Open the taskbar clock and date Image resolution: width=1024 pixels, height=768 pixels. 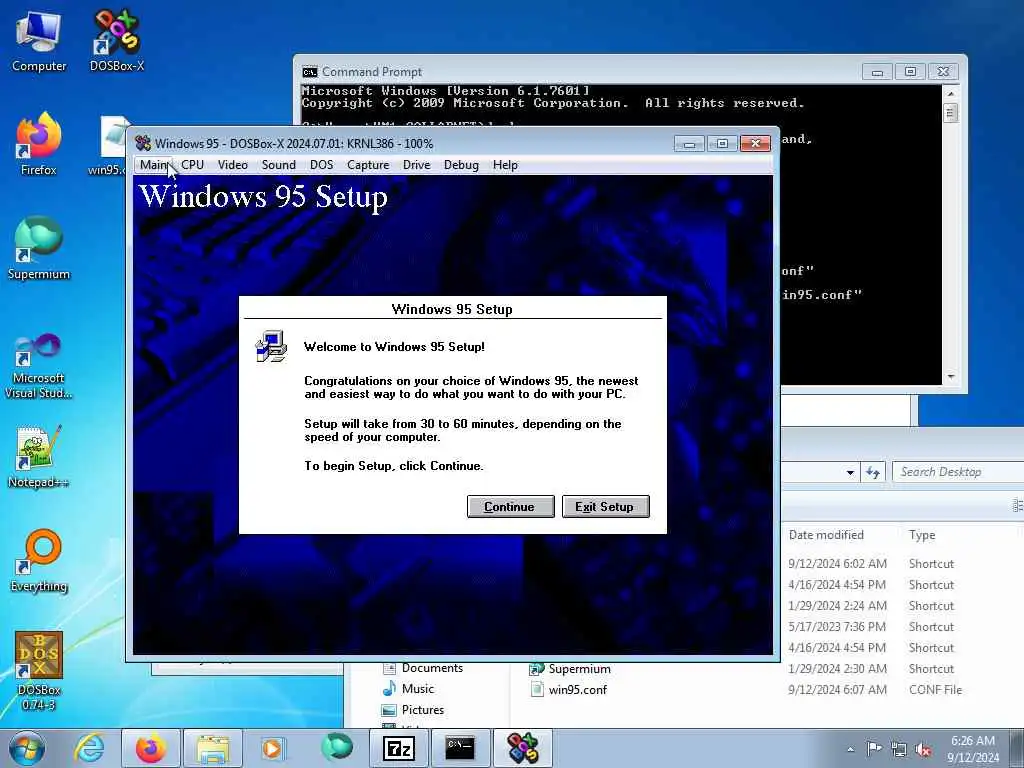[973, 749]
